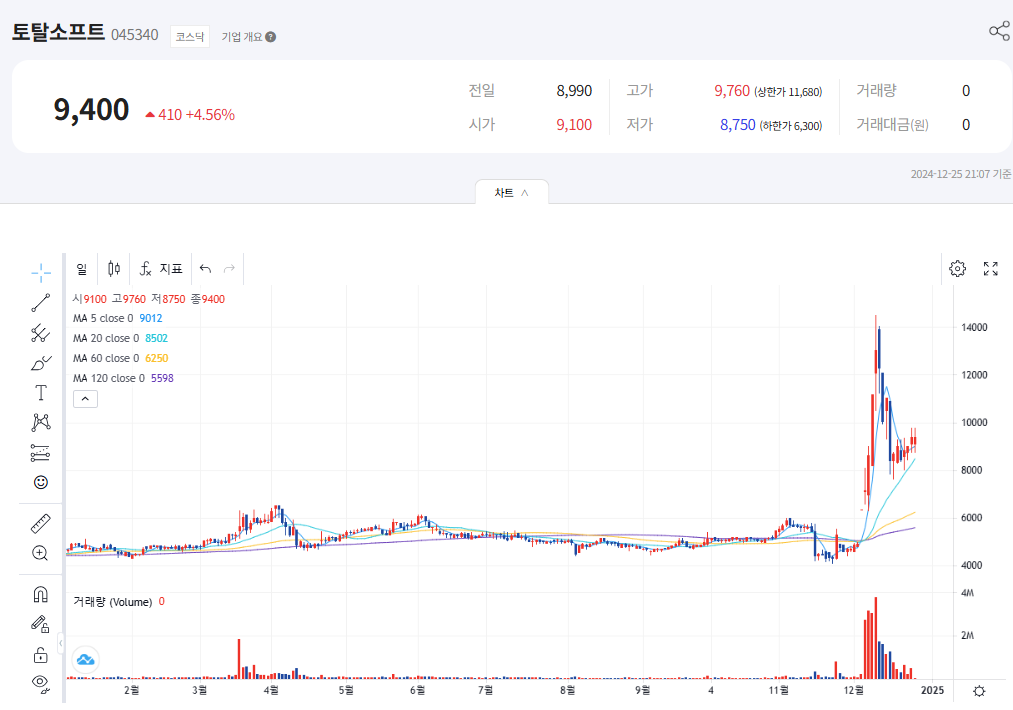Click the change amount 410 +4.56%
1013x710 pixels.
tap(191, 115)
